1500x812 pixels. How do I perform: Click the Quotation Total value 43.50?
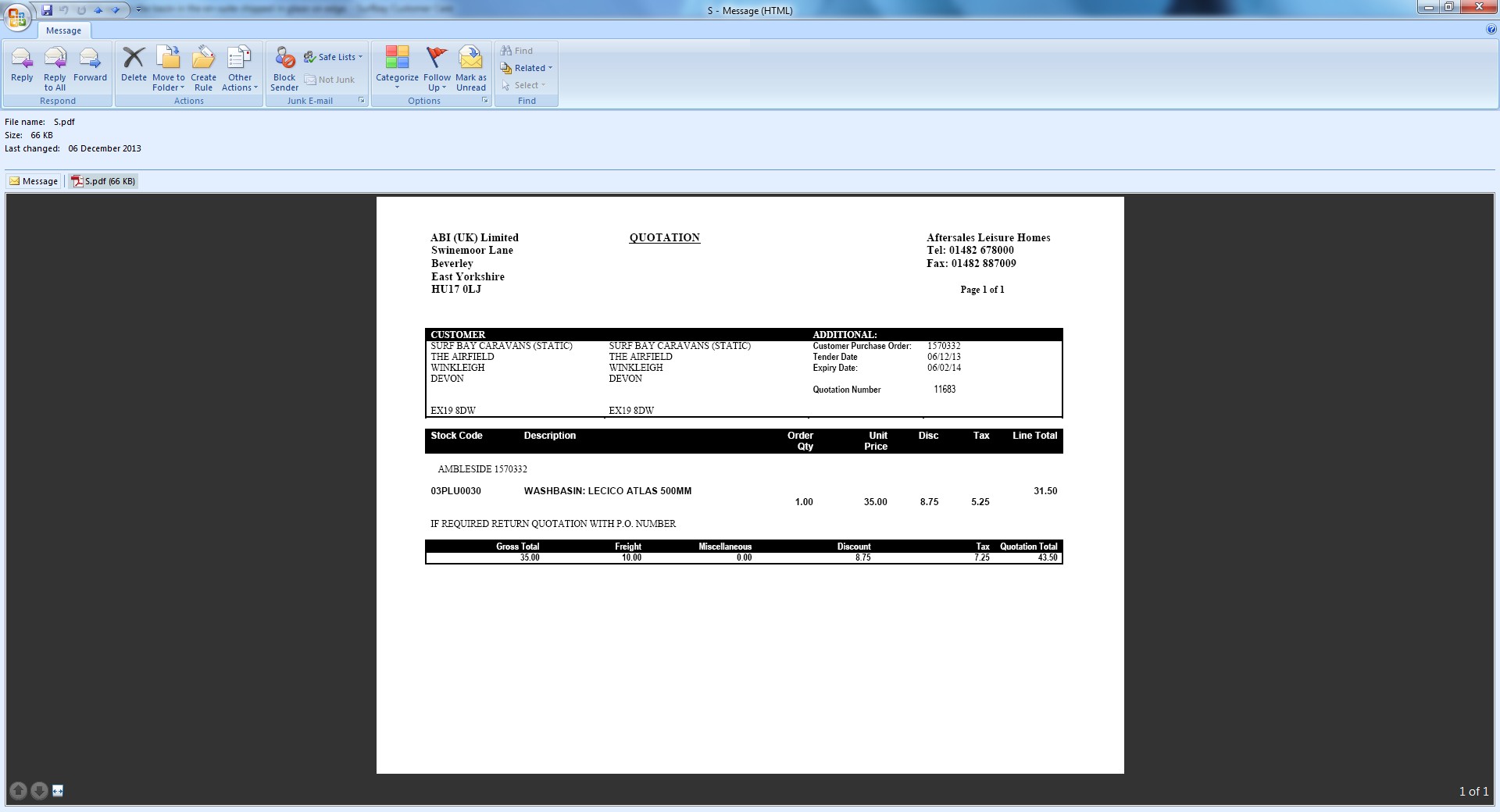point(1048,557)
